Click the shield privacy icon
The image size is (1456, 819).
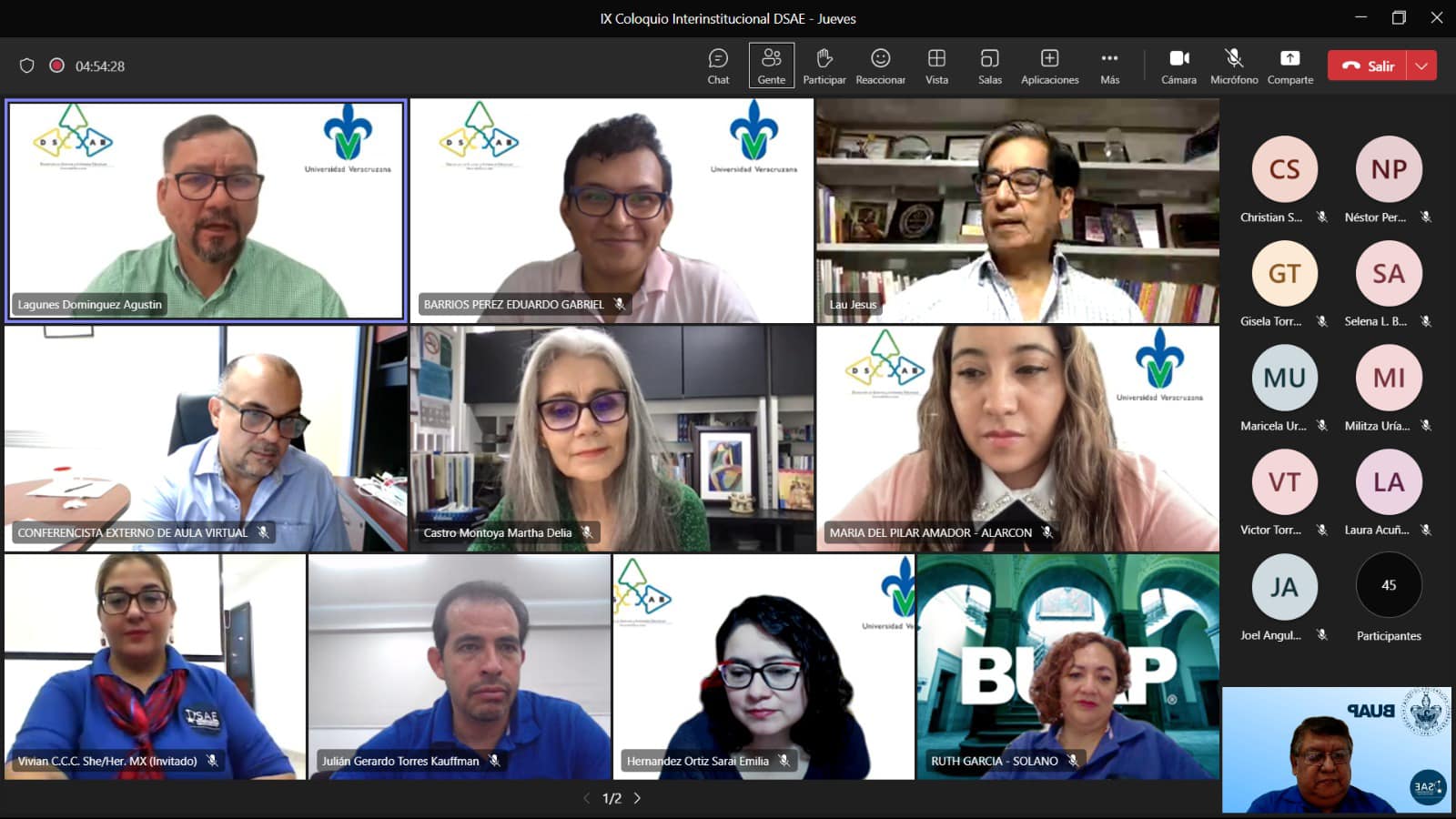pos(27,66)
